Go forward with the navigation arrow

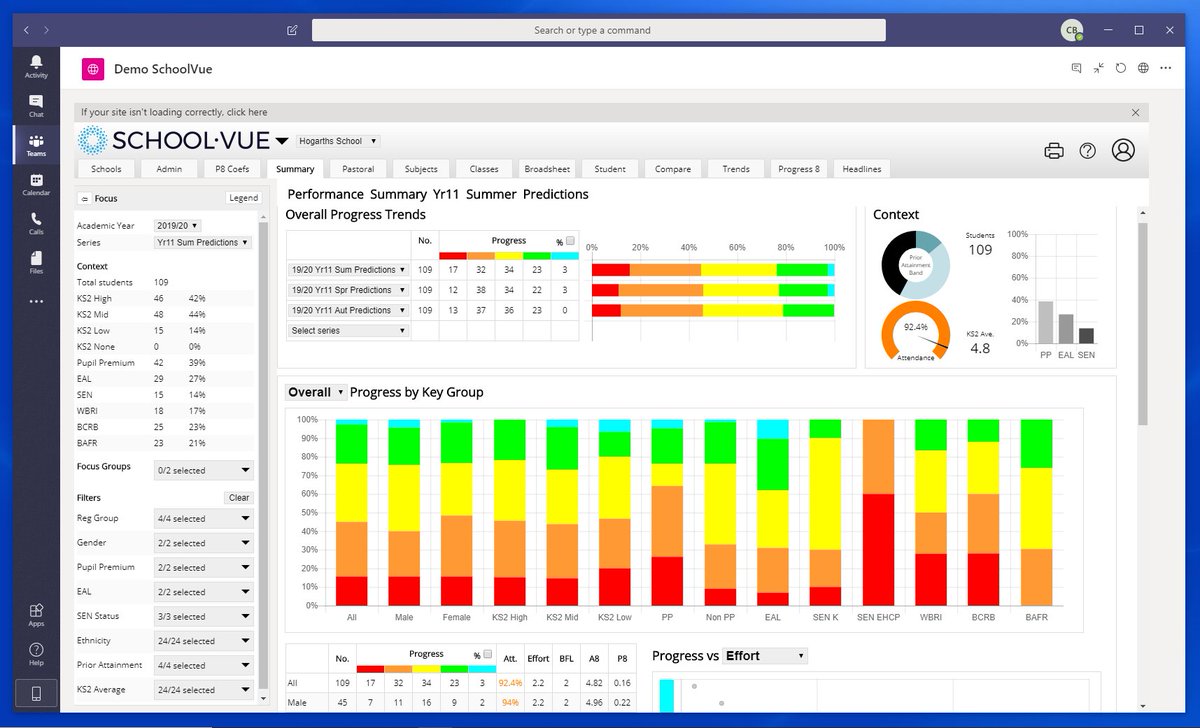click(46, 31)
